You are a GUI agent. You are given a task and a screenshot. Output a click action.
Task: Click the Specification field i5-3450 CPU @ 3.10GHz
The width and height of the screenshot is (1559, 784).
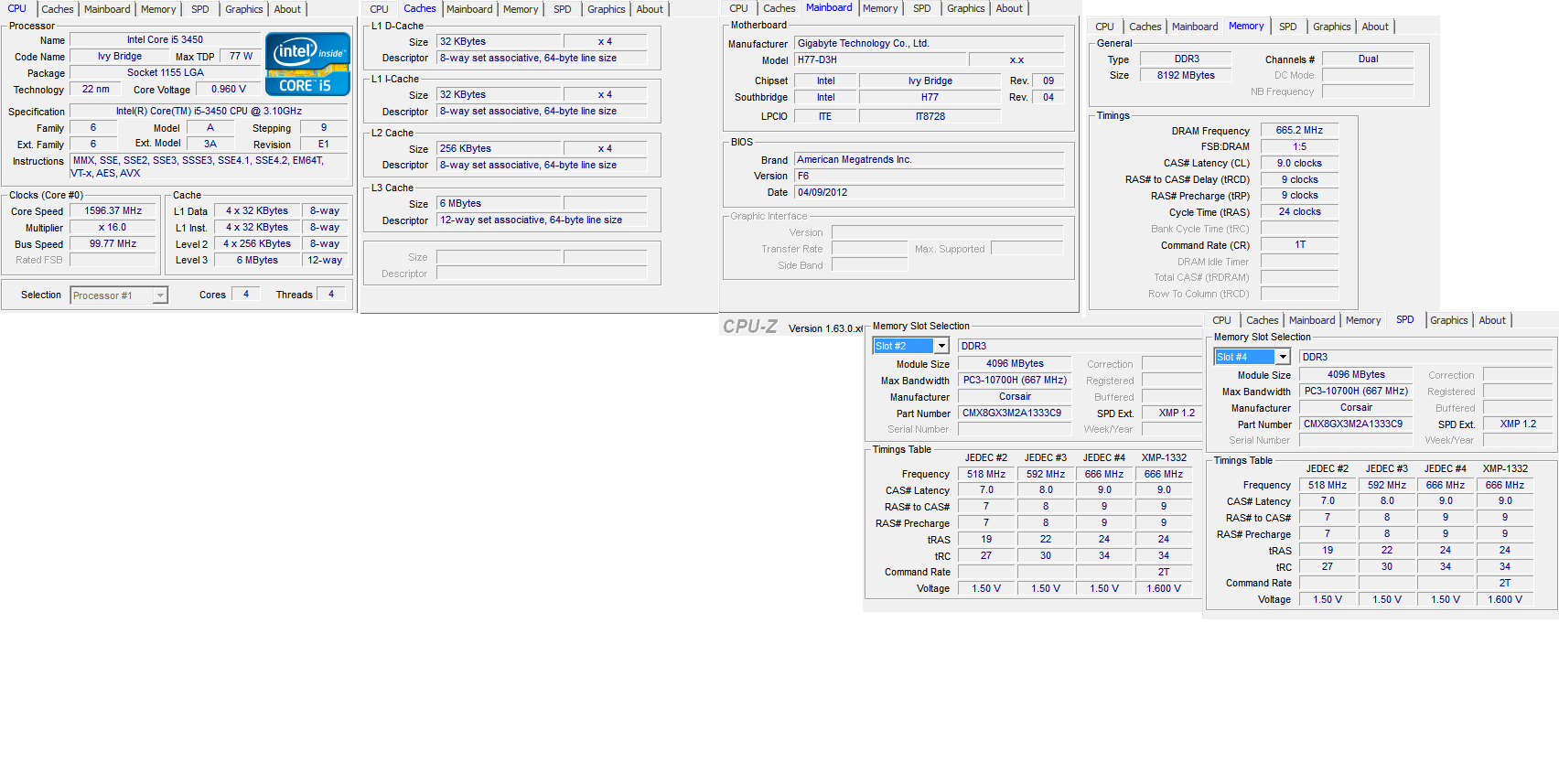(209, 112)
